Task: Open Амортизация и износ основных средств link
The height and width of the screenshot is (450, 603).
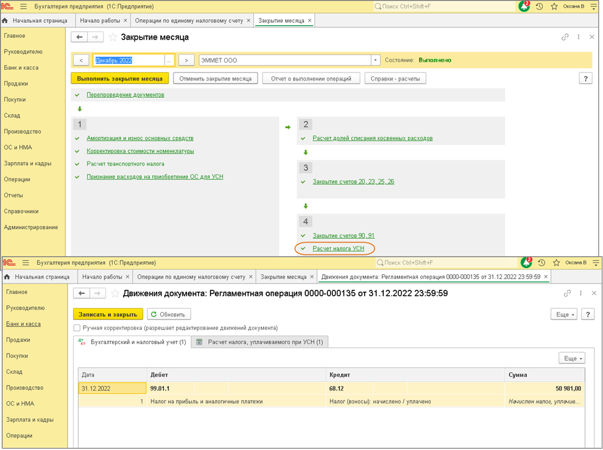Action: tap(140, 138)
